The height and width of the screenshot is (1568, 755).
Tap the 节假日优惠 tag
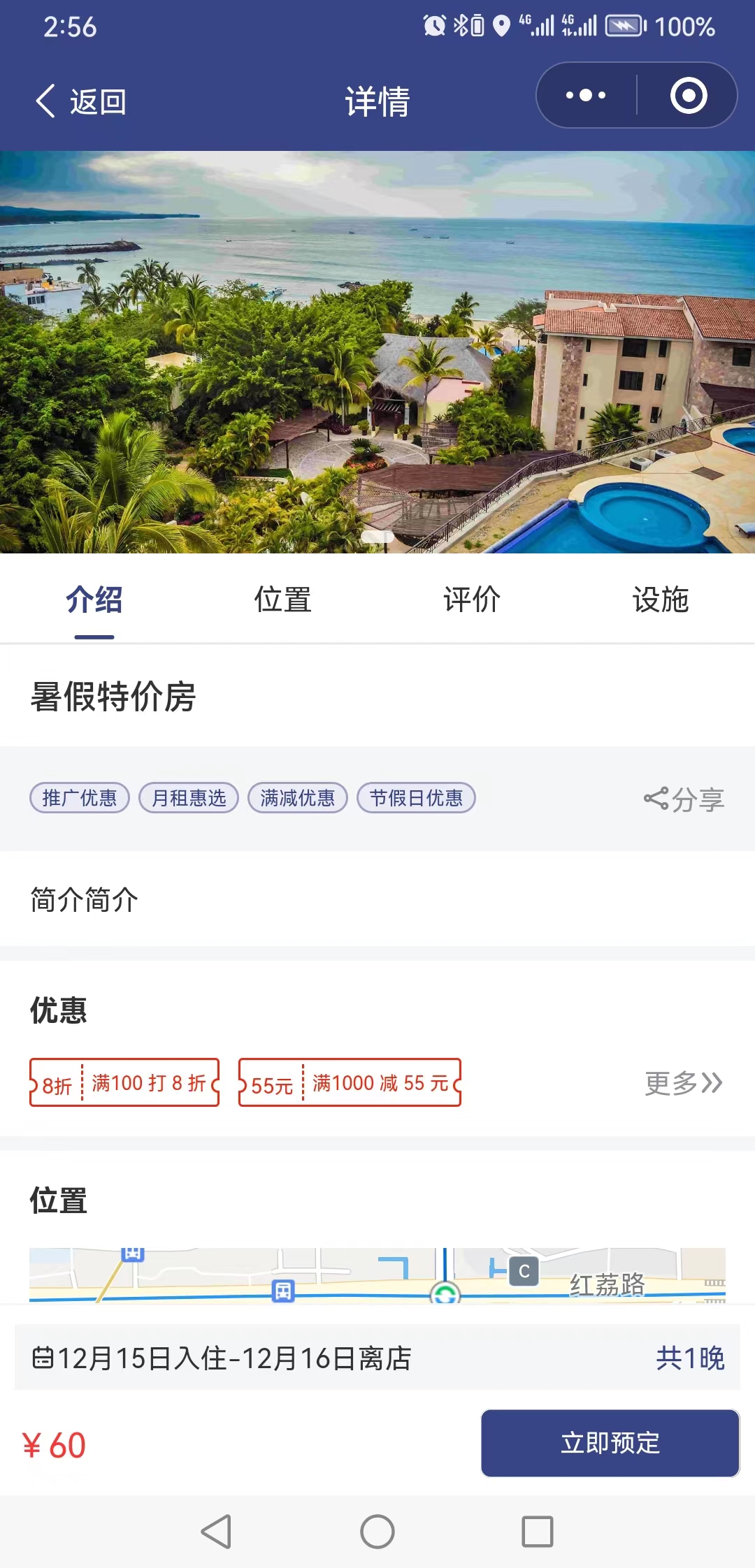pos(416,798)
